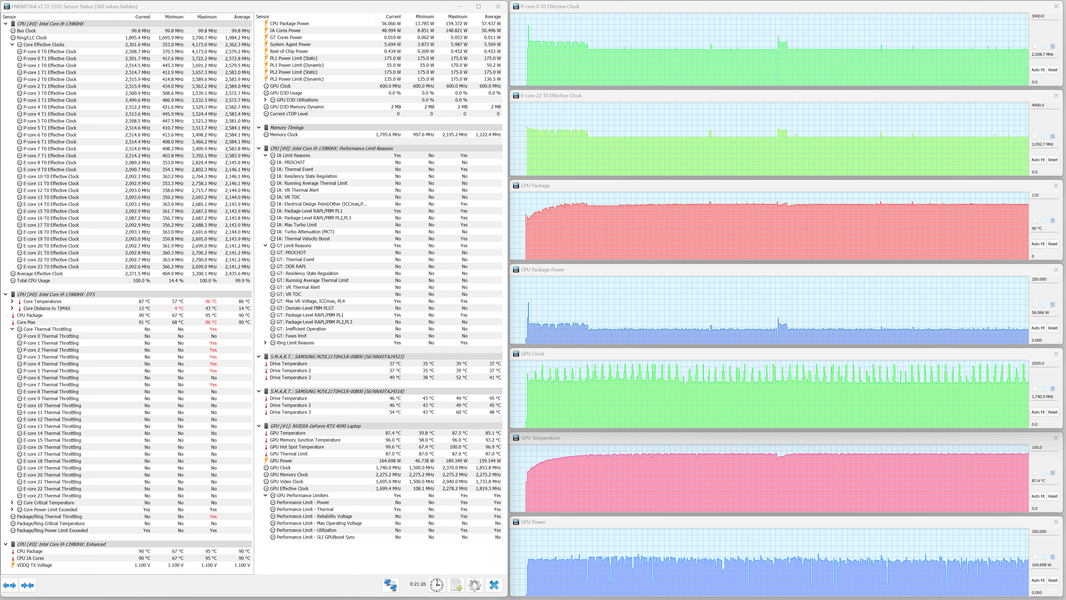Click the expand columns arrows icon

pyautogui.click(x=10, y=585)
